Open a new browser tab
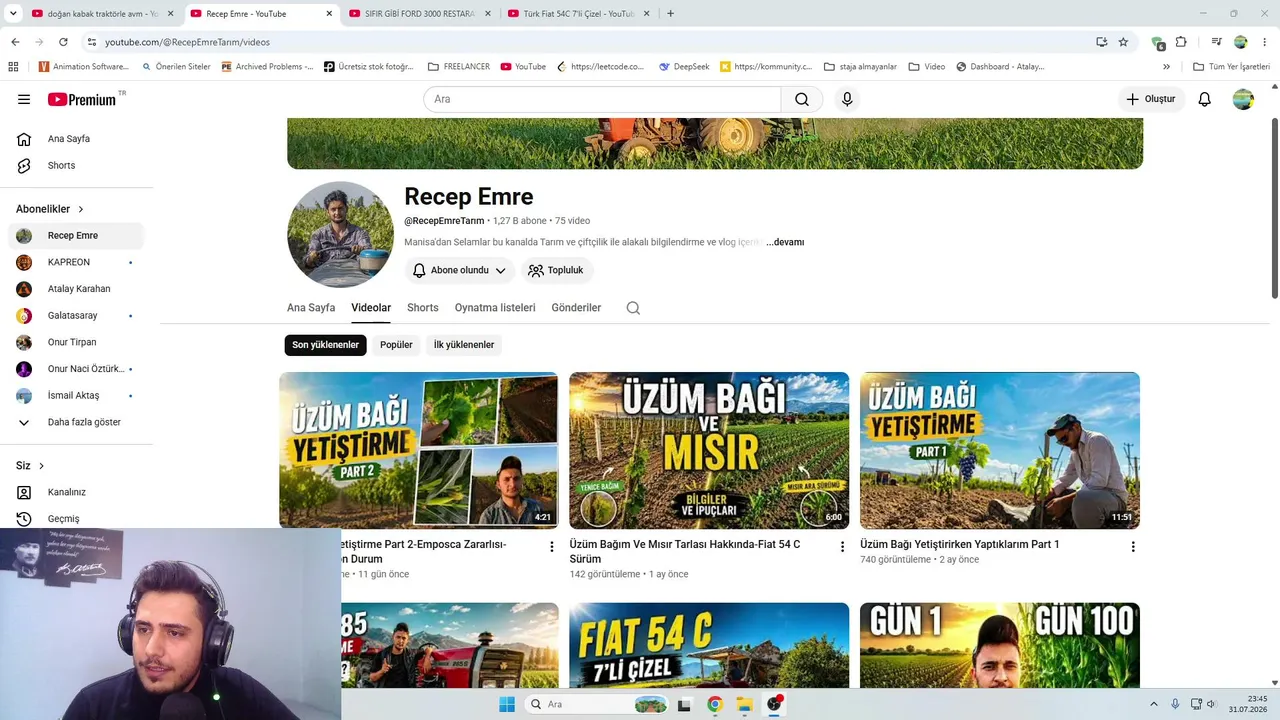The image size is (1280, 720). click(x=670, y=14)
